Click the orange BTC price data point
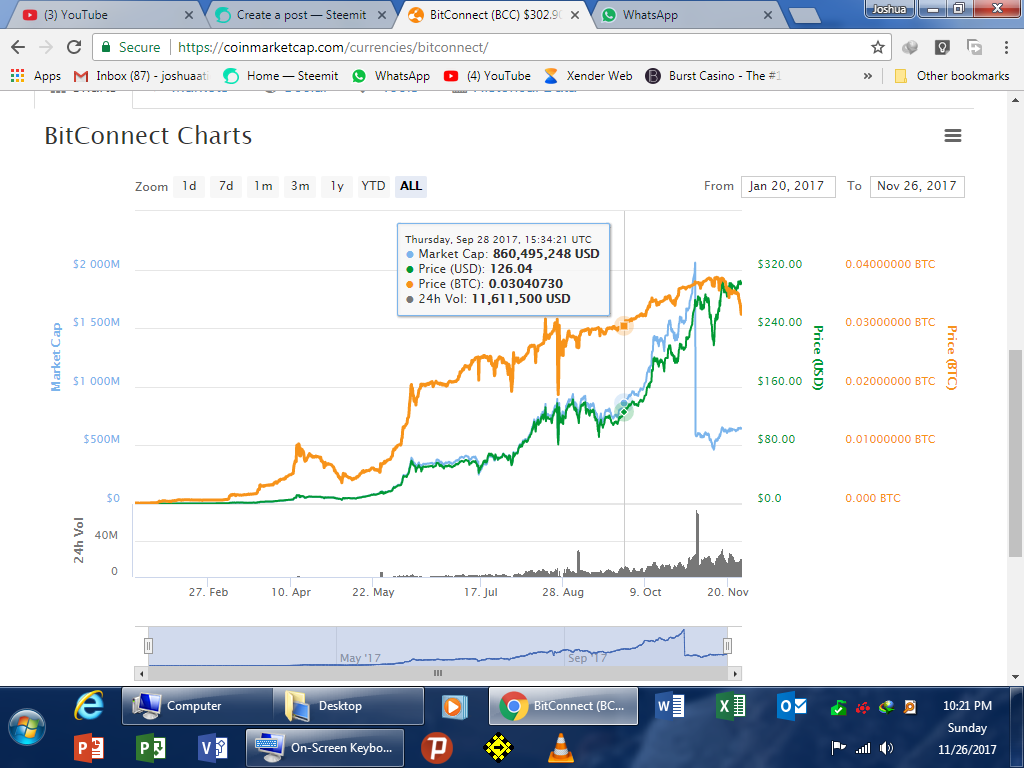This screenshot has width=1024, height=768. pyautogui.click(x=624, y=325)
